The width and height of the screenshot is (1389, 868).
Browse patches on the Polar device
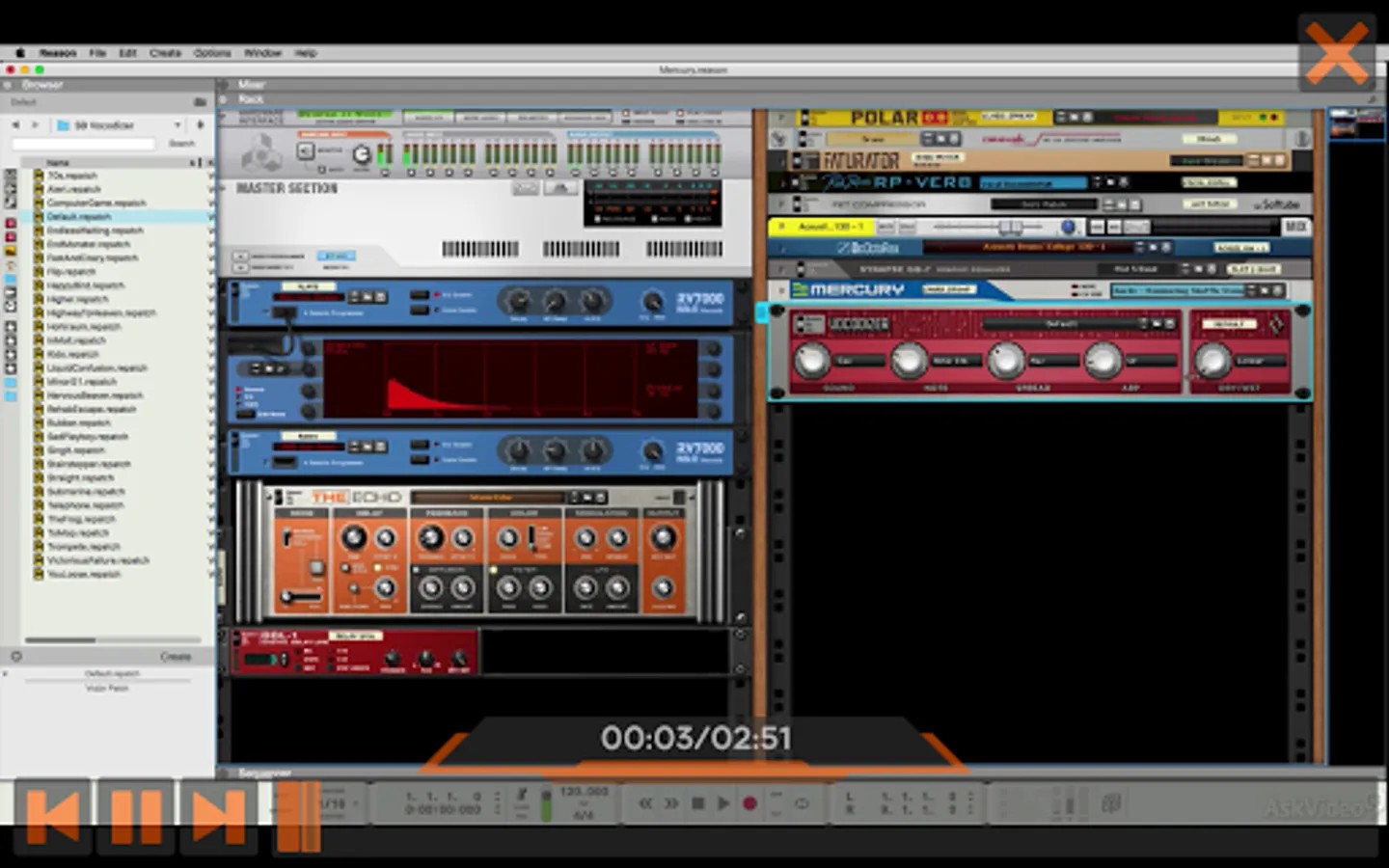[x=1074, y=117]
